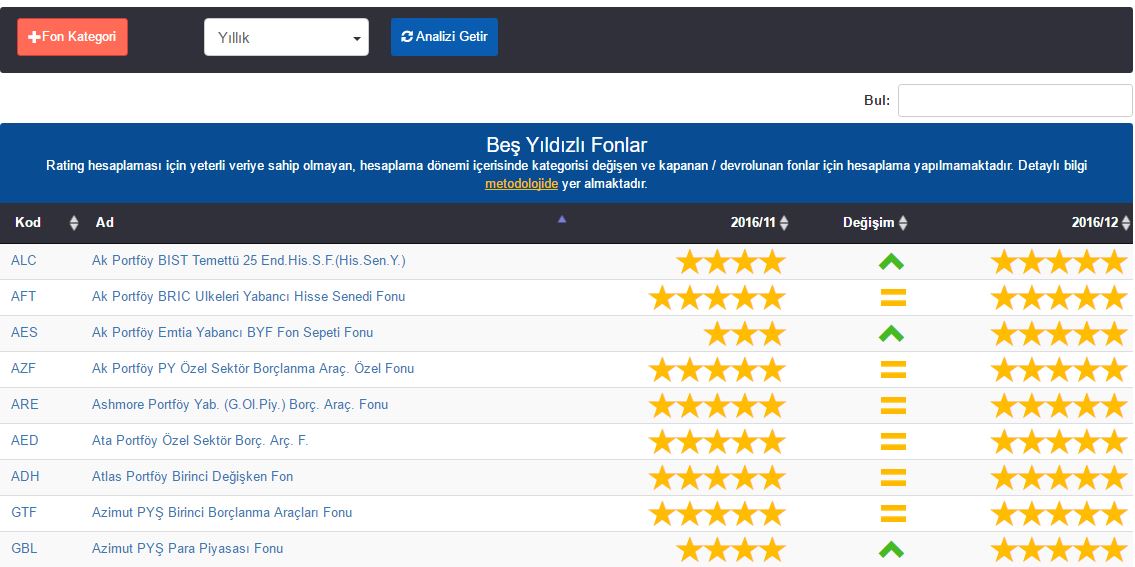The width and height of the screenshot is (1135, 567).
Task: Click 2016/11 three-star rating for AES
Action: (x=745, y=333)
